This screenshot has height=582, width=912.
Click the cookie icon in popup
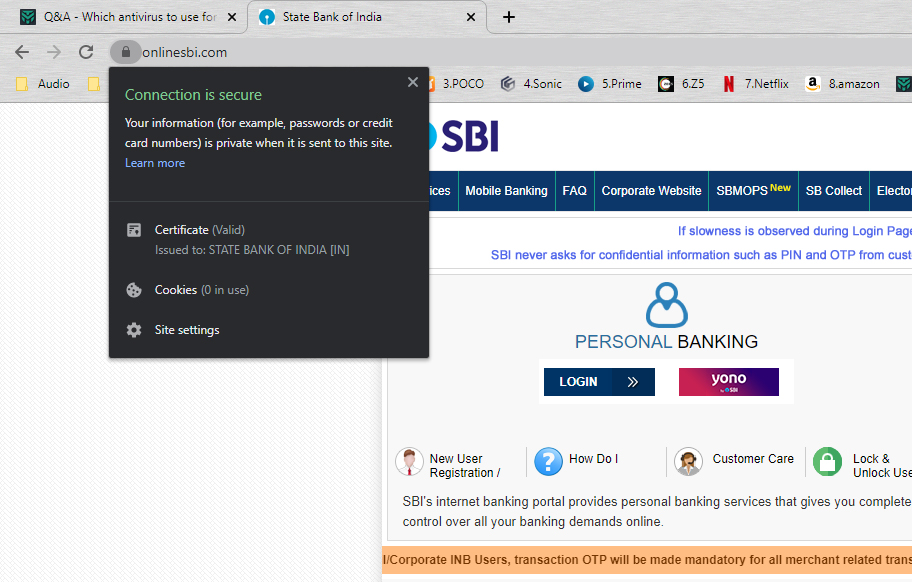click(x=134, y=290)
